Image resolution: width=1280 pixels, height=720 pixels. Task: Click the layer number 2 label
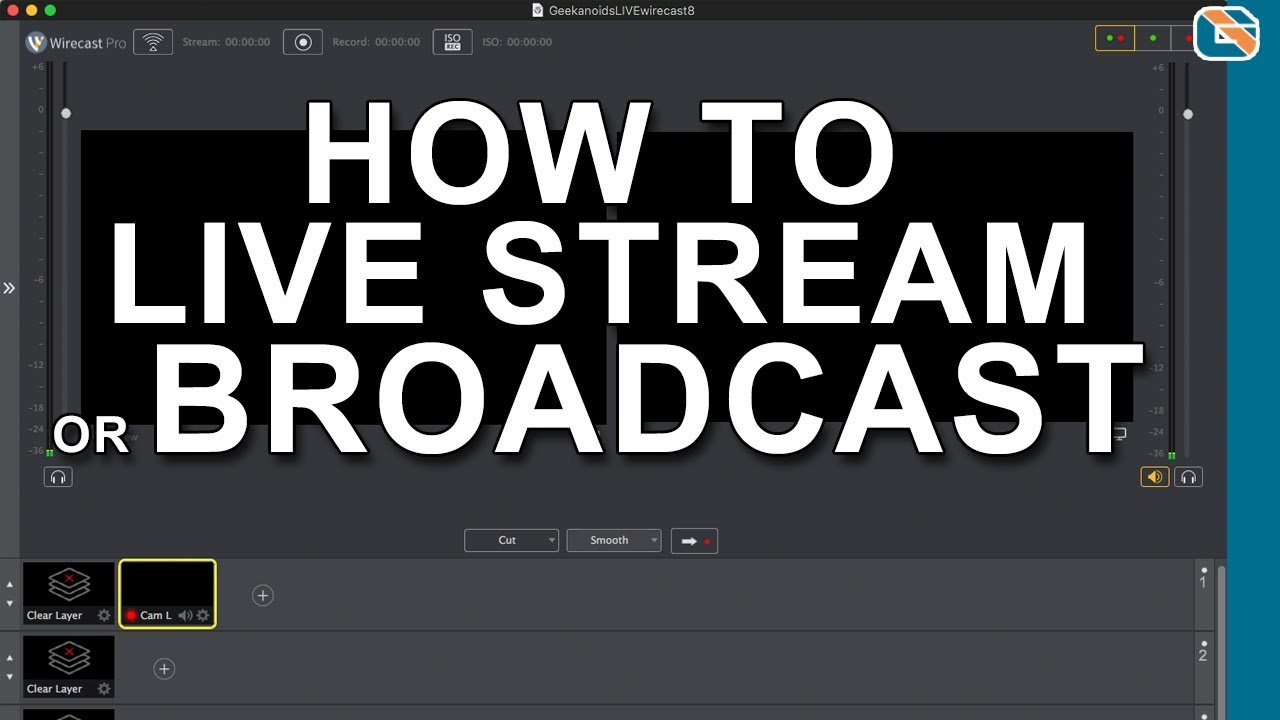[x=1203, y=656]
